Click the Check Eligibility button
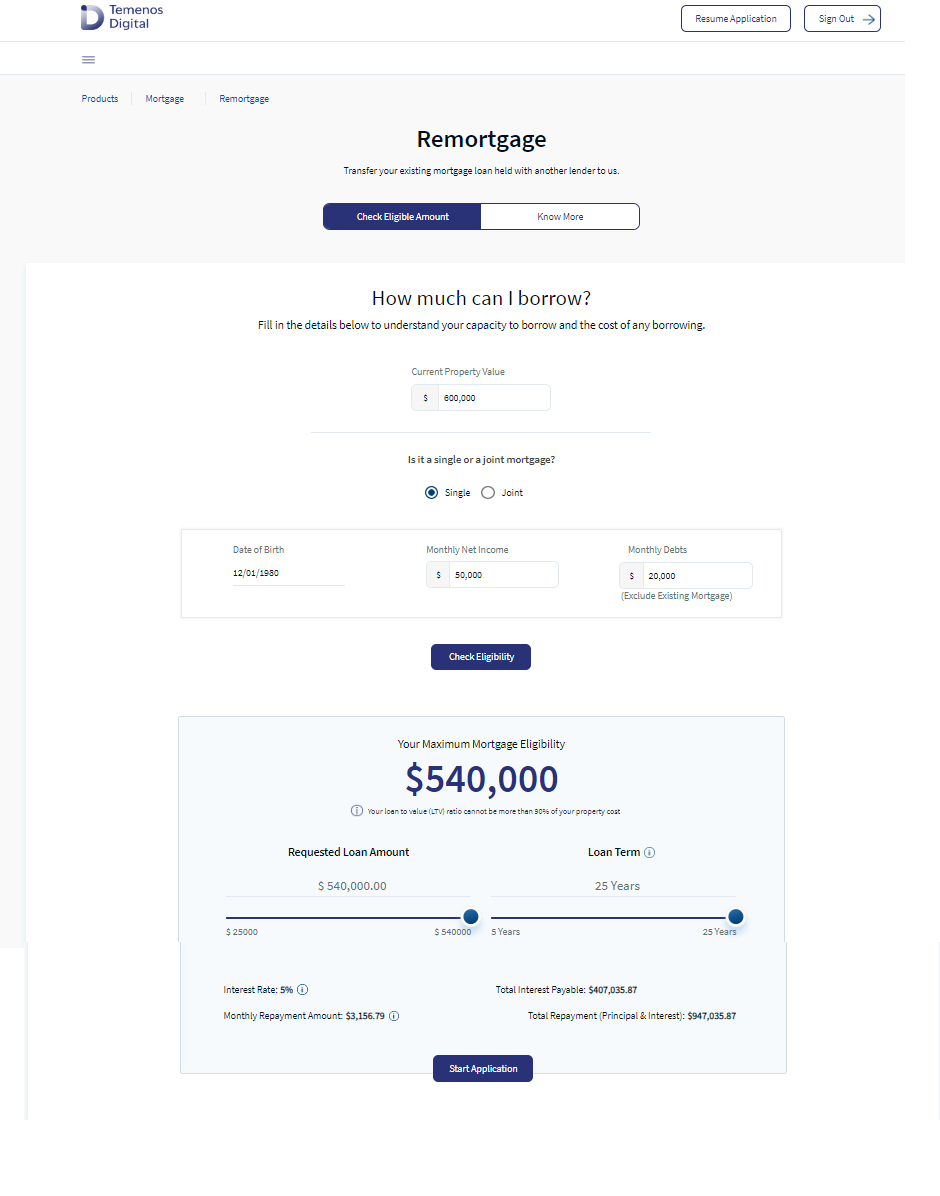Viewport: 940px width, 1196px height. point(481,657)
